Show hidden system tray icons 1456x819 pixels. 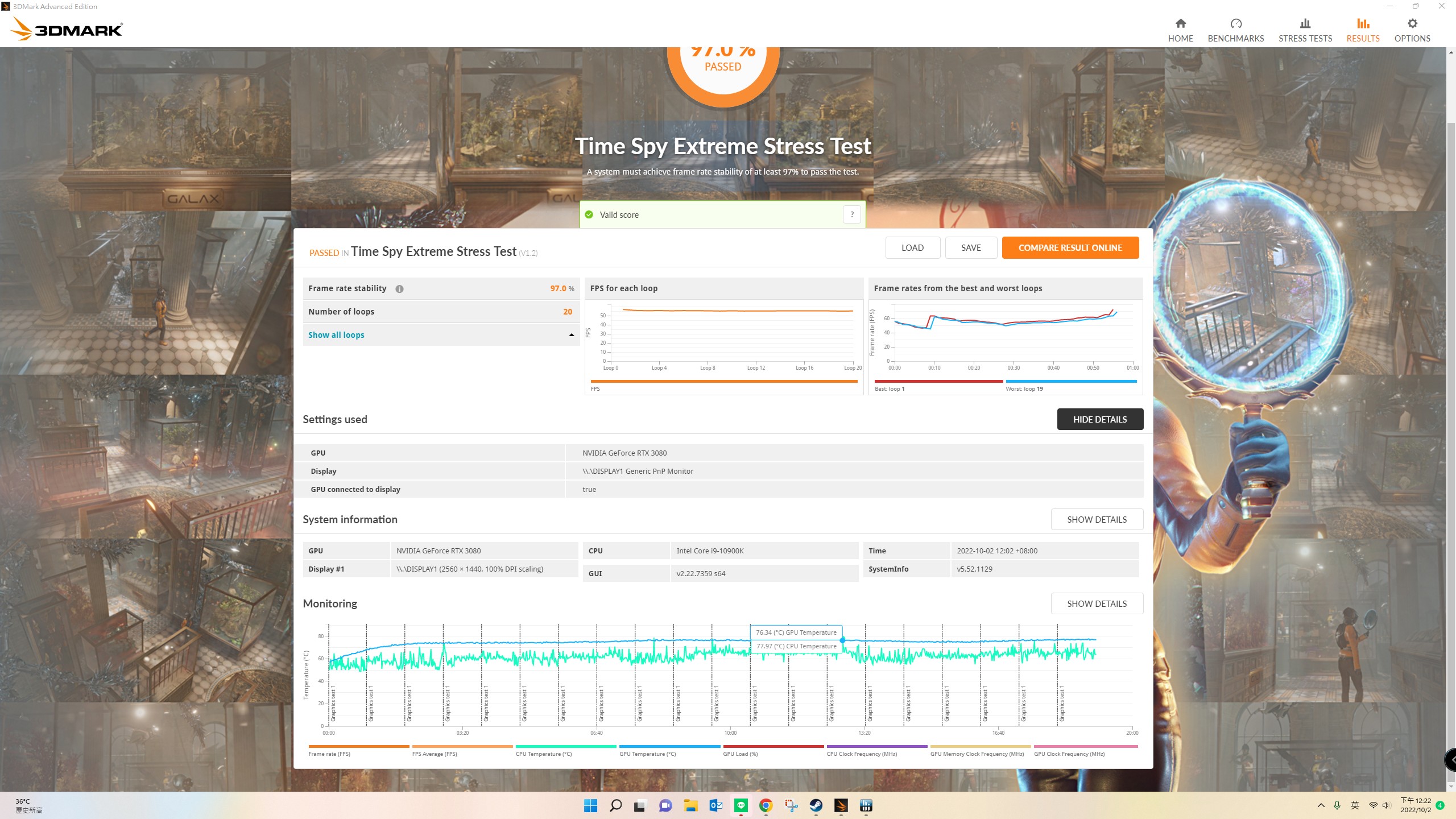(x=1321, y=805)
